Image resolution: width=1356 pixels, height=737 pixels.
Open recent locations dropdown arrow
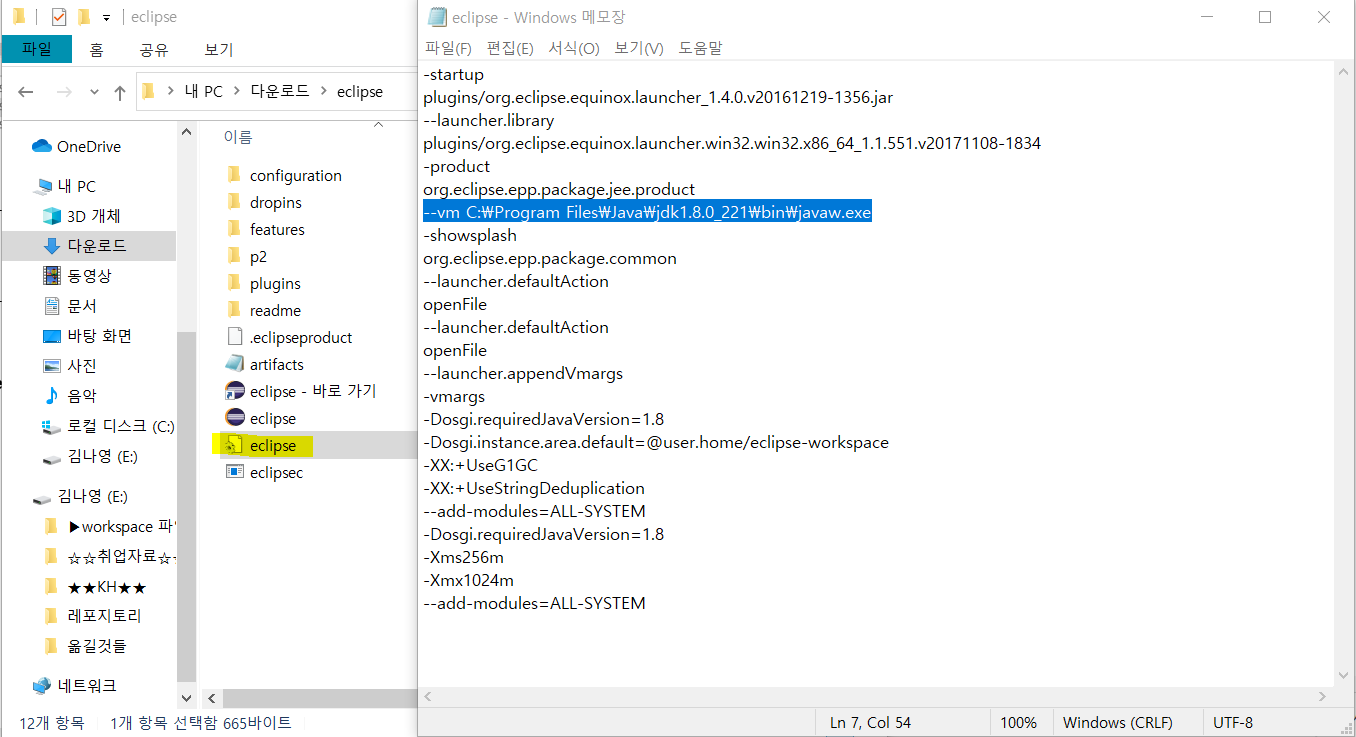tap(94, 92)
